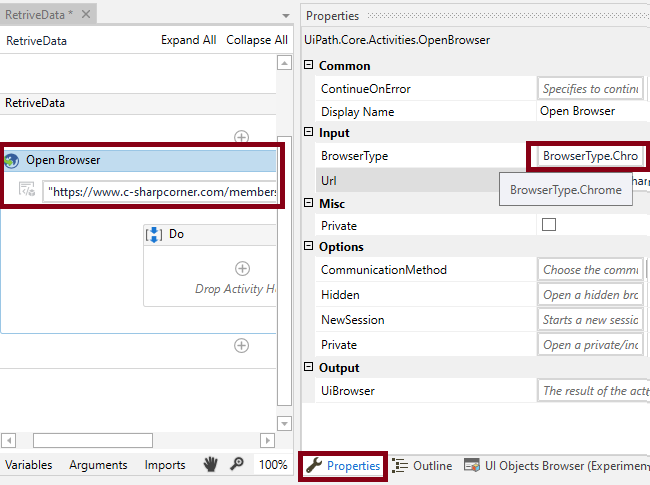Open the Arguments panel
The width and height of the screenshot is (650, 485).
98,465
